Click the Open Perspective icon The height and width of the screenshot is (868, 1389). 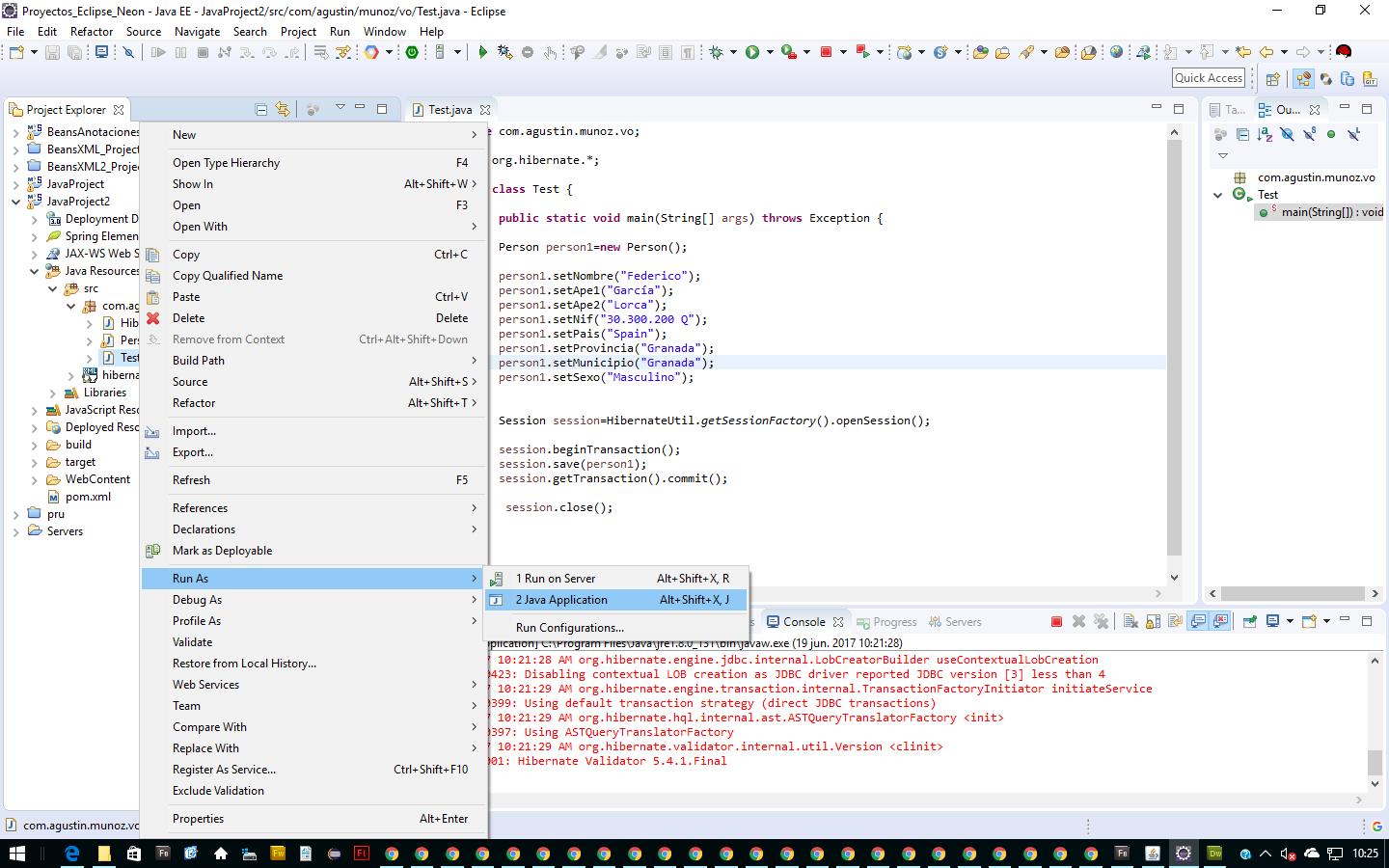pos(1273,78)
